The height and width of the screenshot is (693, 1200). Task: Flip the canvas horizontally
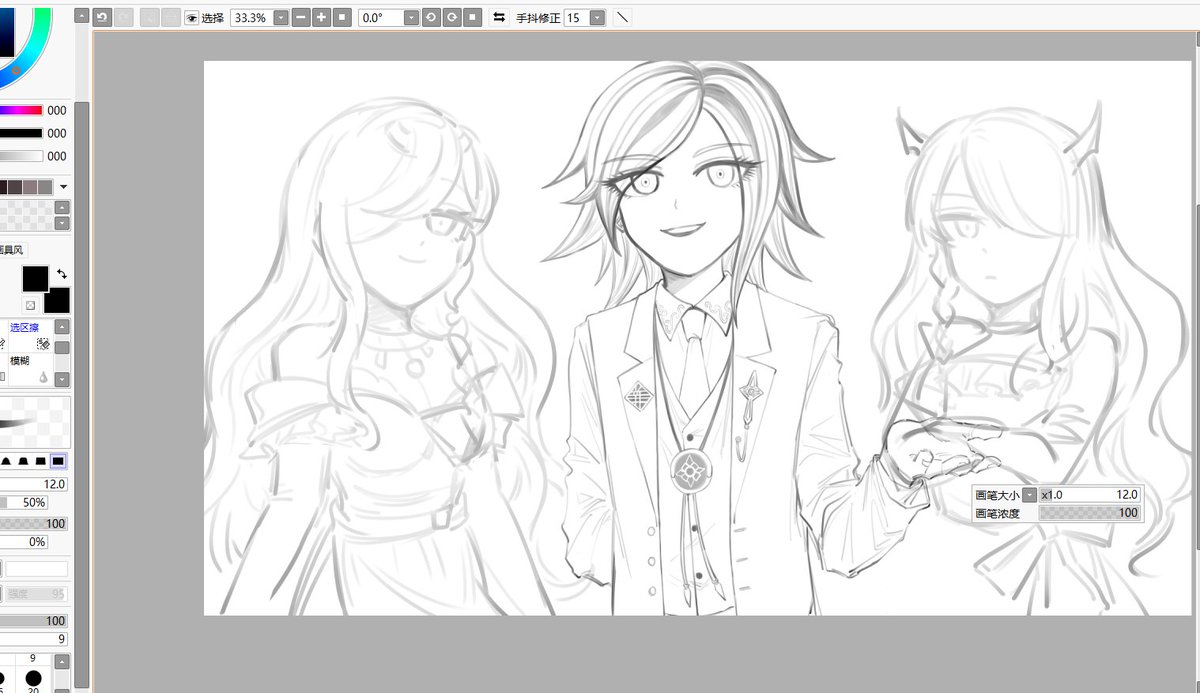coord(499,18)
